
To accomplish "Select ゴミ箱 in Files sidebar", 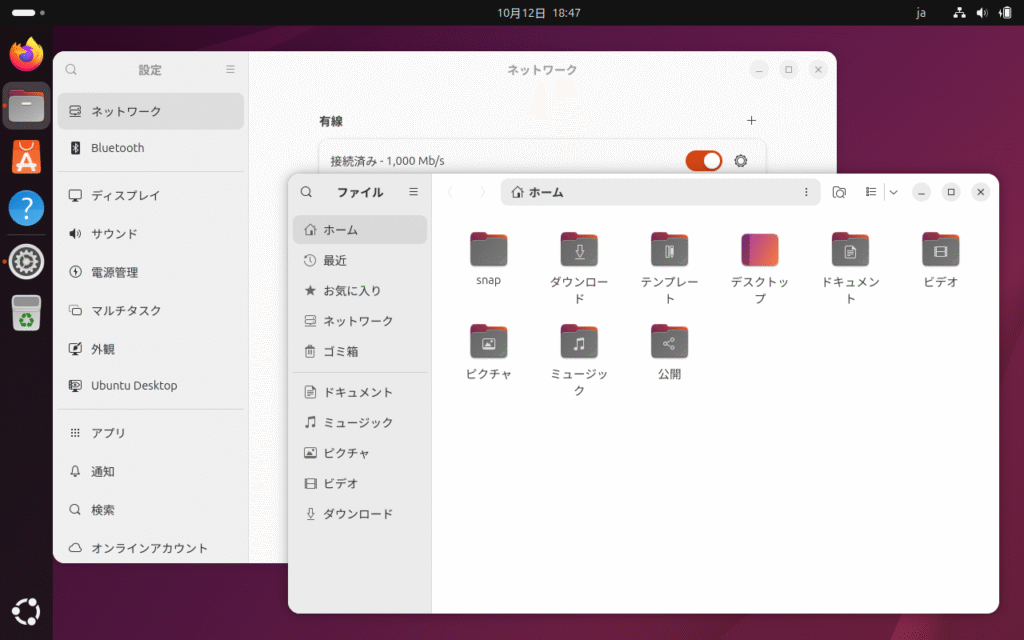I will [340, 351].
